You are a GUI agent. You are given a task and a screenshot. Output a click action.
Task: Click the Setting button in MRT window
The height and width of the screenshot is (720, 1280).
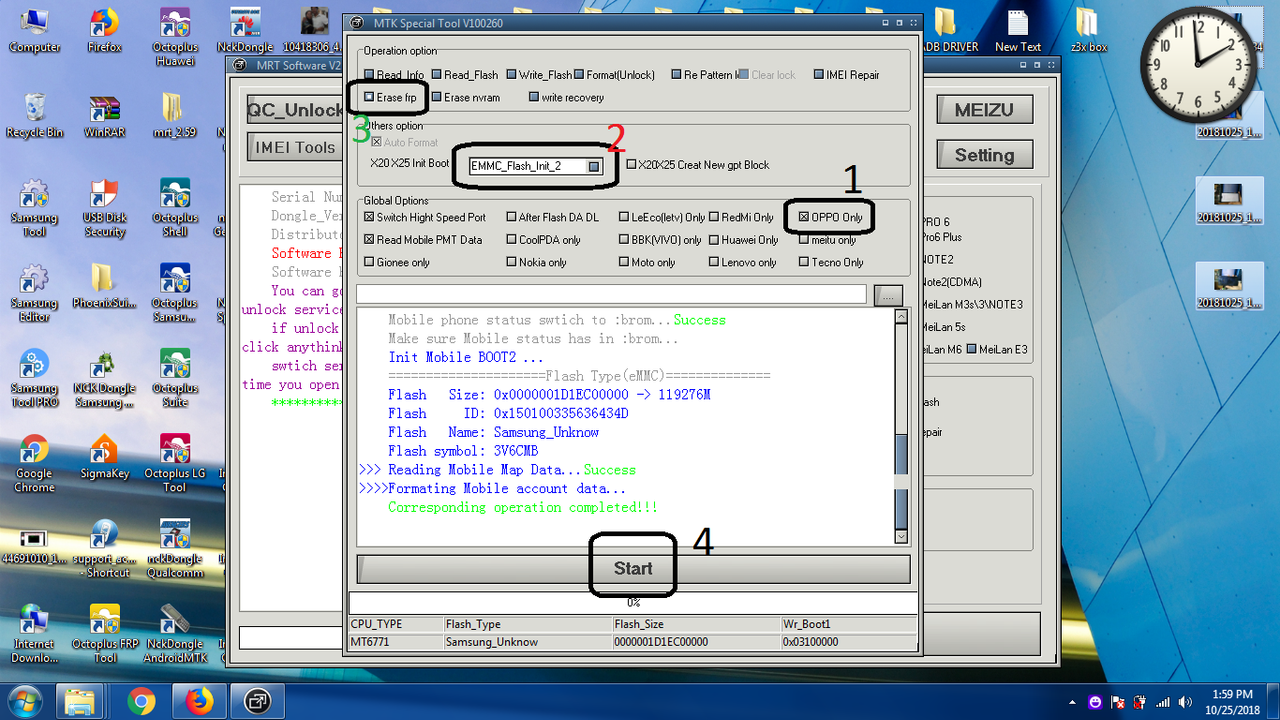click(x=984, y=155)
